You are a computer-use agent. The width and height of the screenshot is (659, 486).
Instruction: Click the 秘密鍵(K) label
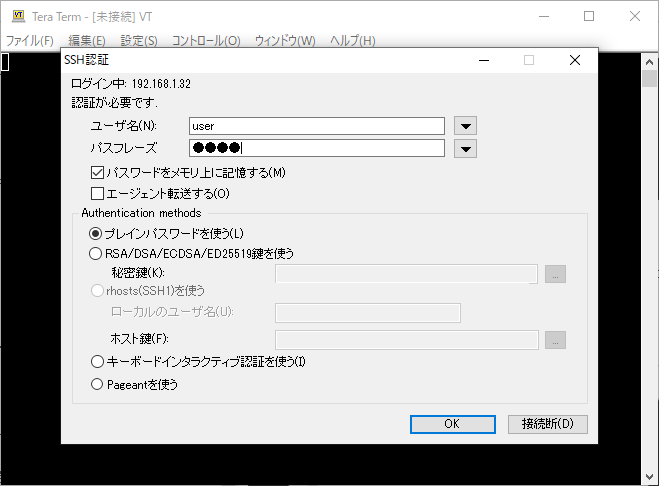(138, 273)
